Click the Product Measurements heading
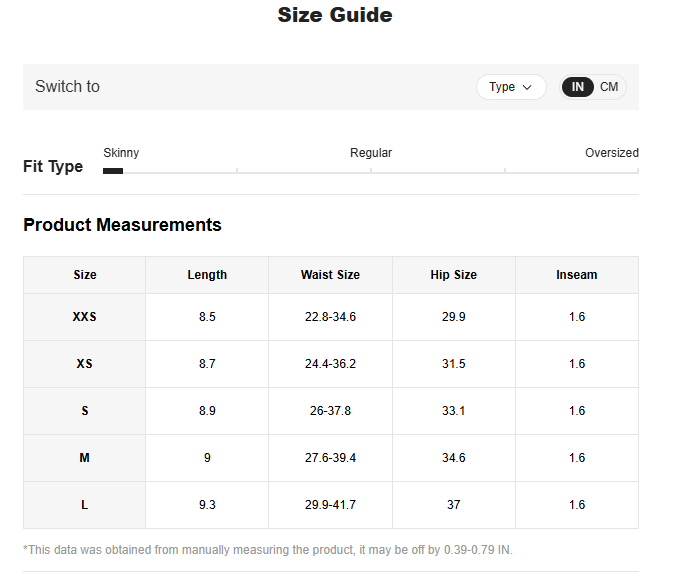Image resolution: width=673 pixels, height=582 pixels. pyautogui.click(x=122, y=225)
